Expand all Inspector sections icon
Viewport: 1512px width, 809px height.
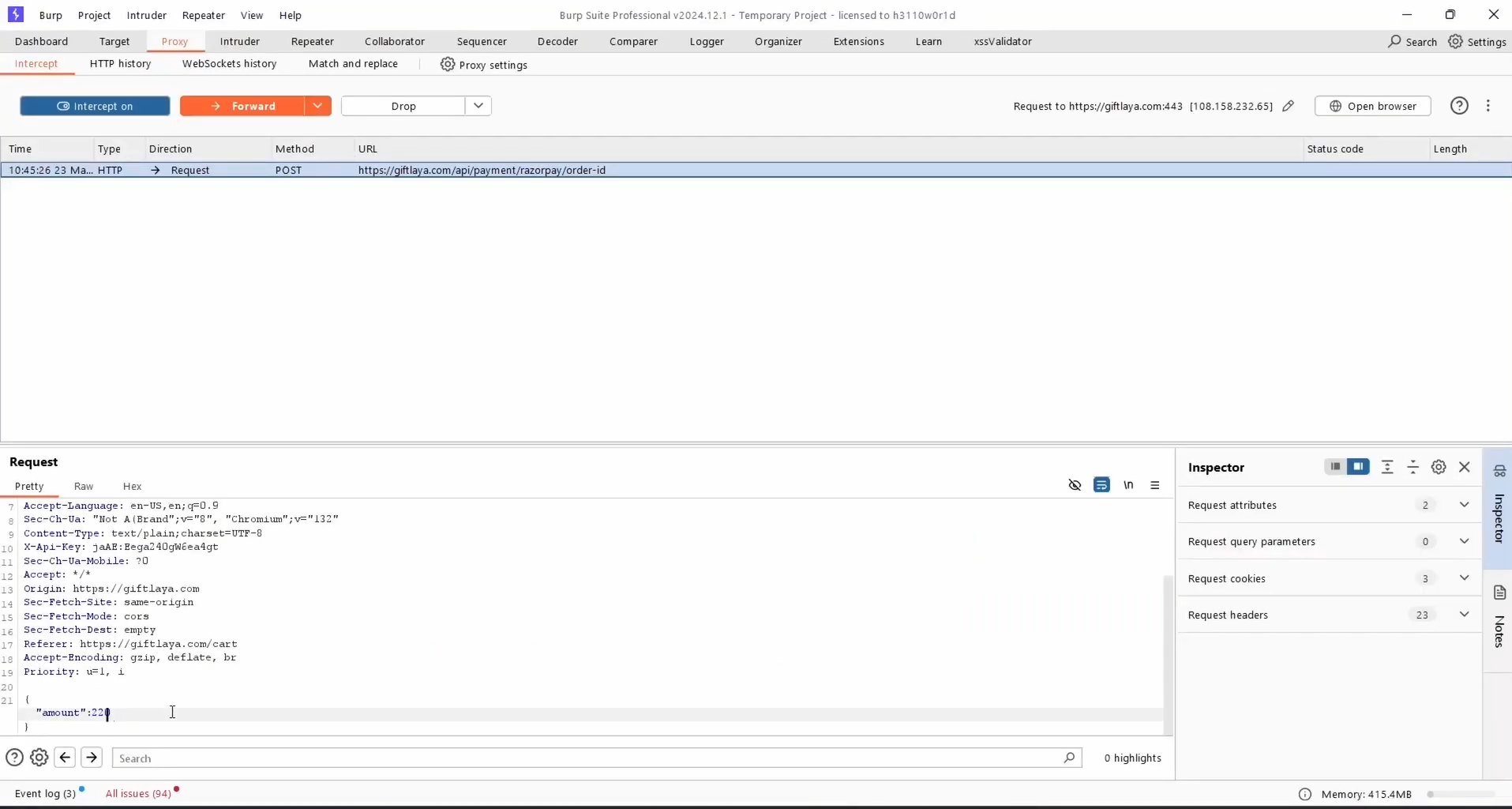(x=1387, y=467)
